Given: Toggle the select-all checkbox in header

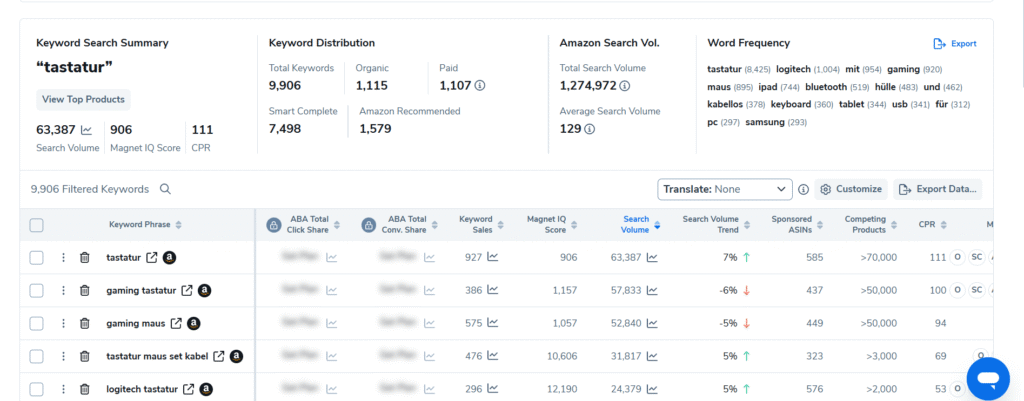Looking at the screenshot, I should point(37,225).
